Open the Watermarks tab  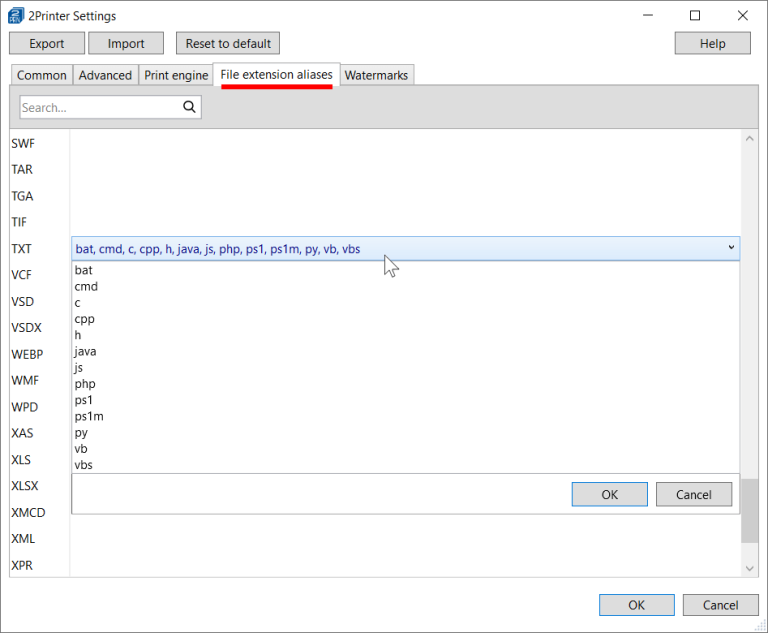[377, 75]
